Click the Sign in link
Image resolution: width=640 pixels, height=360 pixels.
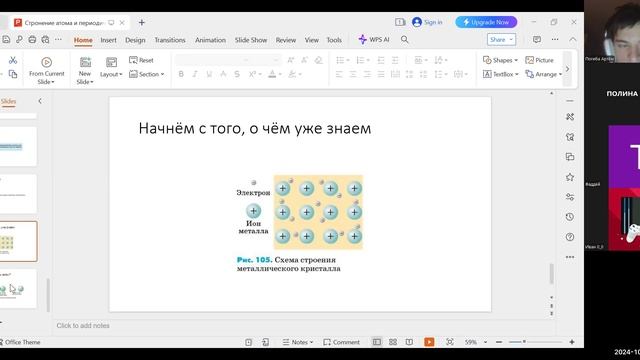point(433,22)
